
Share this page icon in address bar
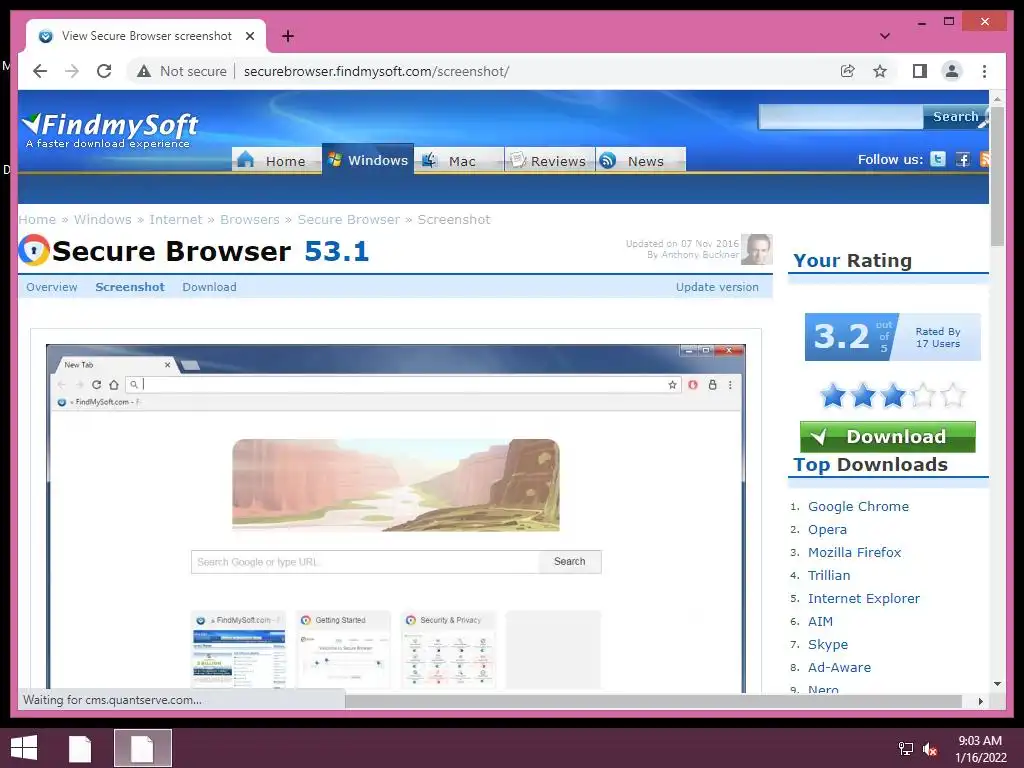click(x=848, y=71)
